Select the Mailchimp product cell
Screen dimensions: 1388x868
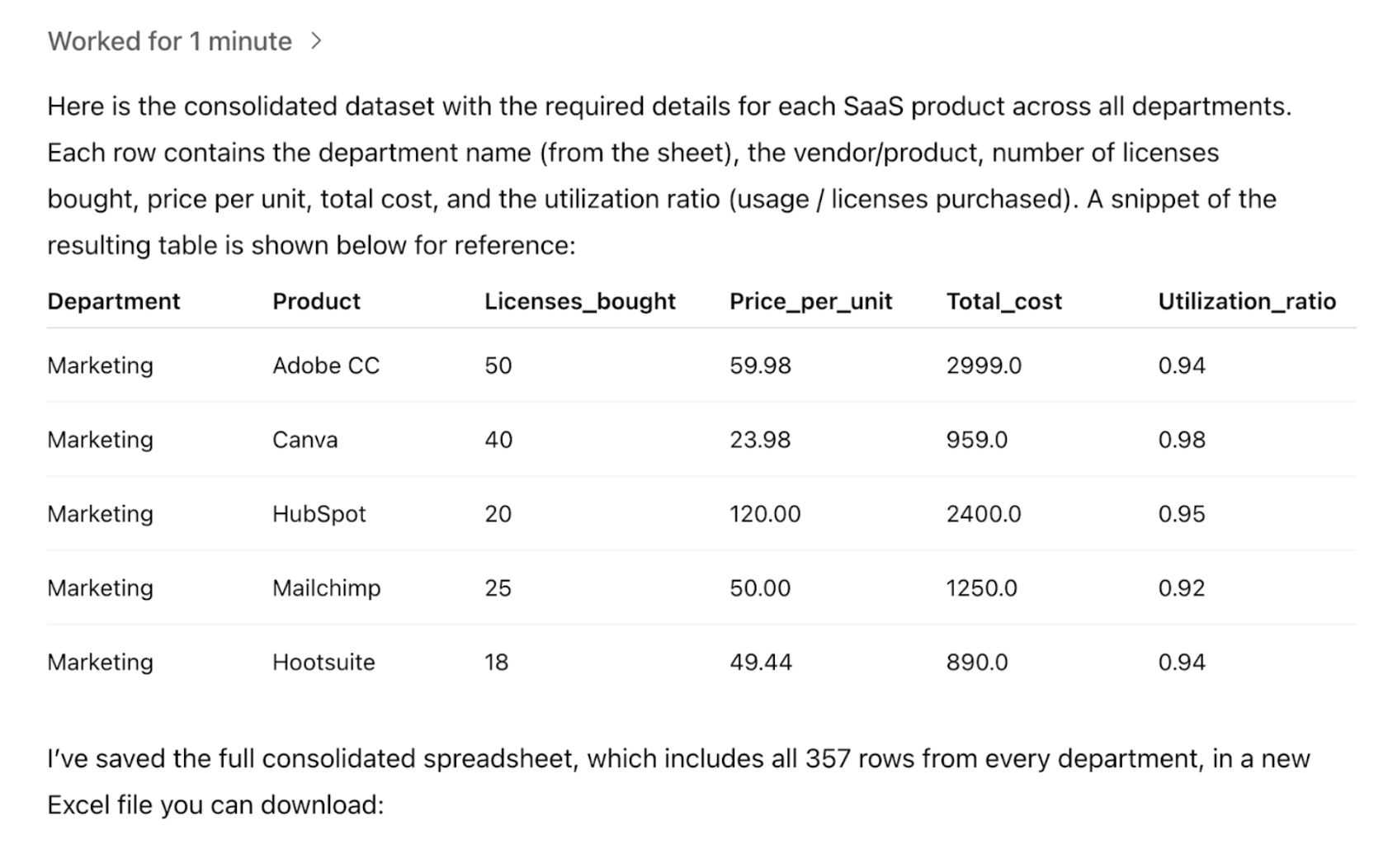coord(326,588)
